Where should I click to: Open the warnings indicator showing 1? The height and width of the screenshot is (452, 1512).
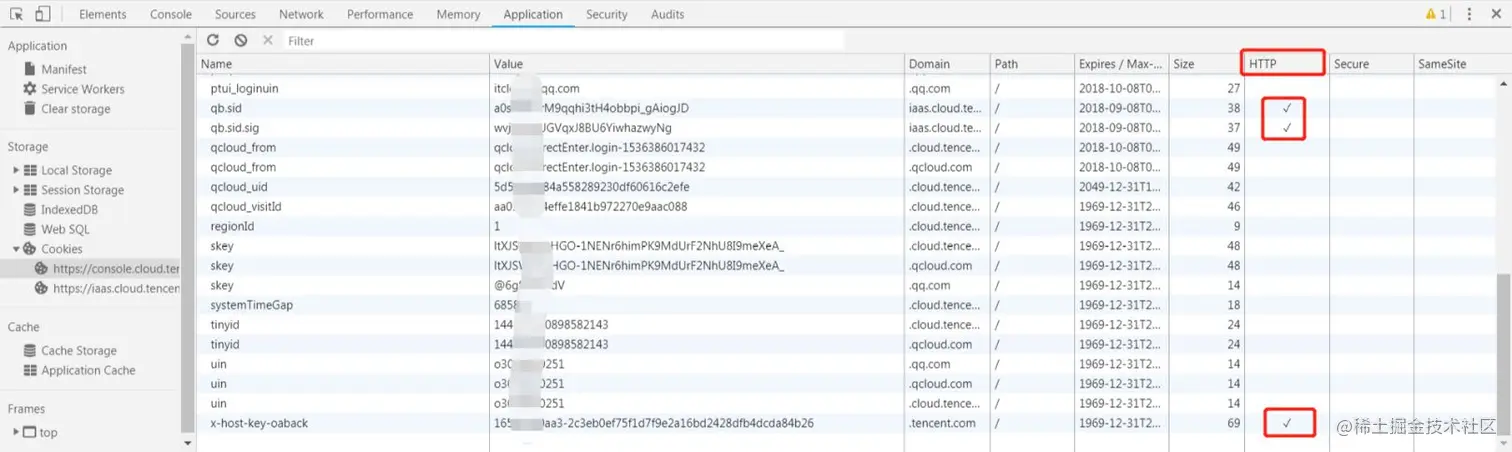(1436, 14)
